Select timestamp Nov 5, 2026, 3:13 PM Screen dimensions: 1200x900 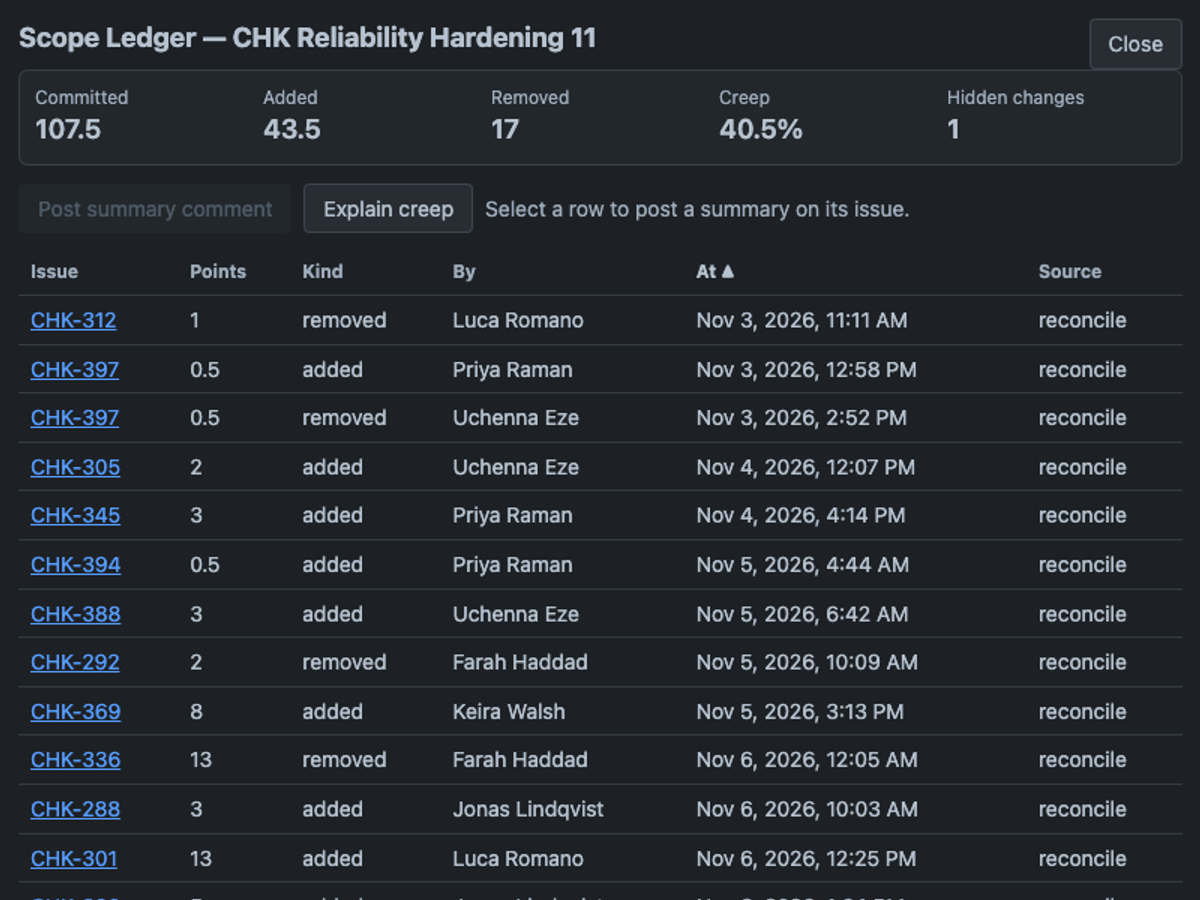pyautogui.click(x=800, y=712)
